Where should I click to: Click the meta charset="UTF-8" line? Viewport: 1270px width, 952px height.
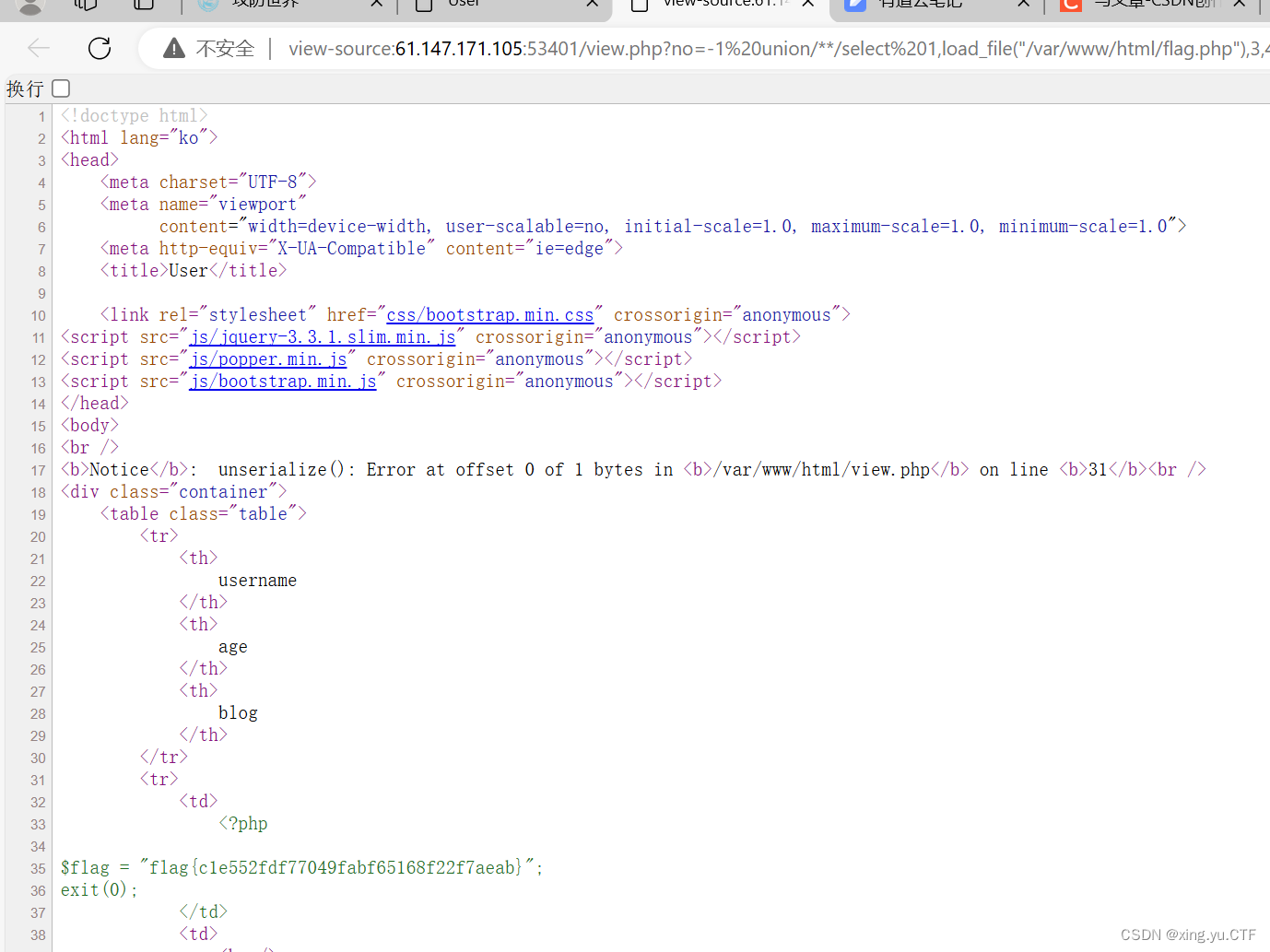(208, 182)
